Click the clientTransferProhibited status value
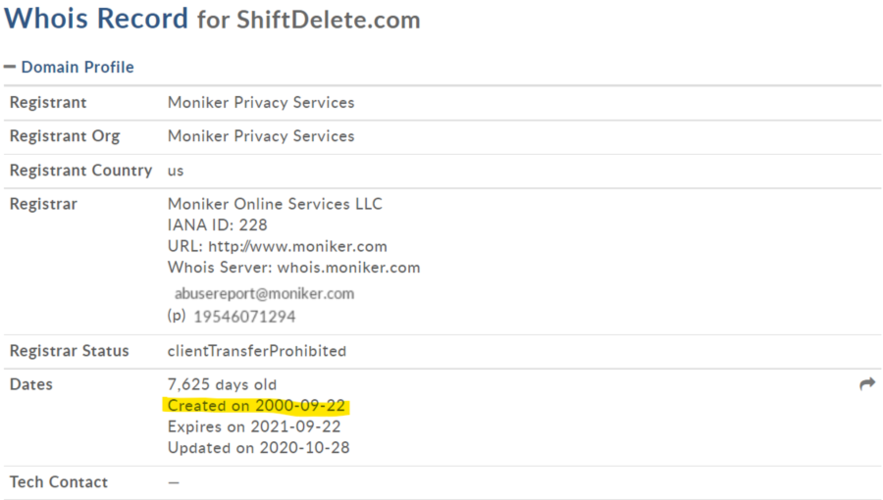Screen dimensions: 883x500 [257, 351]
